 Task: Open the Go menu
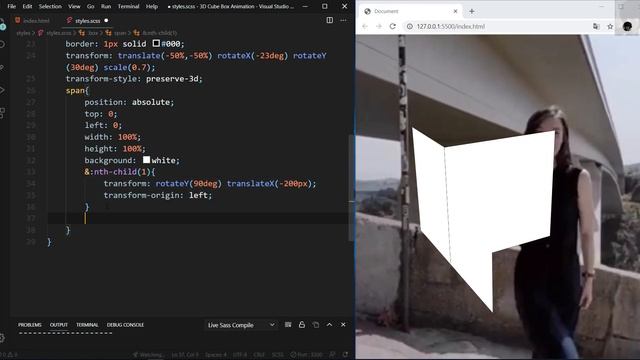pyautogui.click(x=91, y=7)
